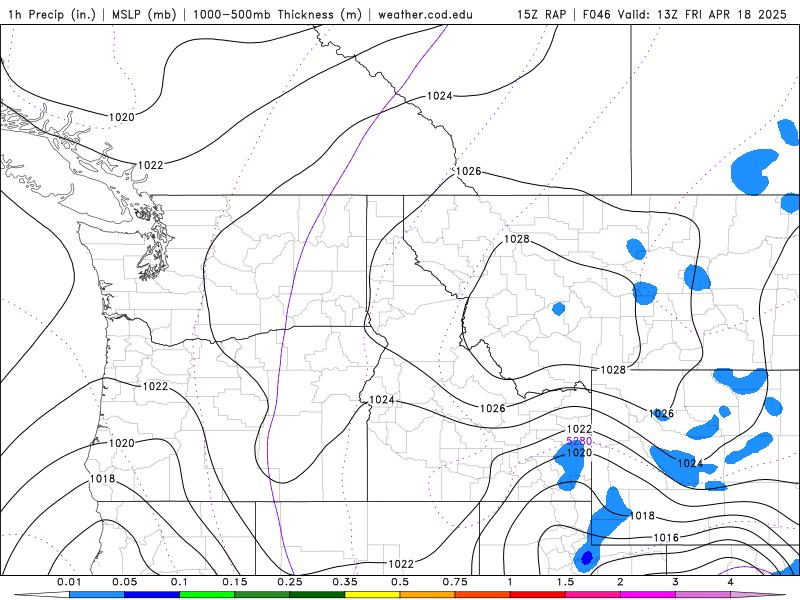The image size is (800, 600).
Task: Click the '0.01' legend value
Action: 69,582
